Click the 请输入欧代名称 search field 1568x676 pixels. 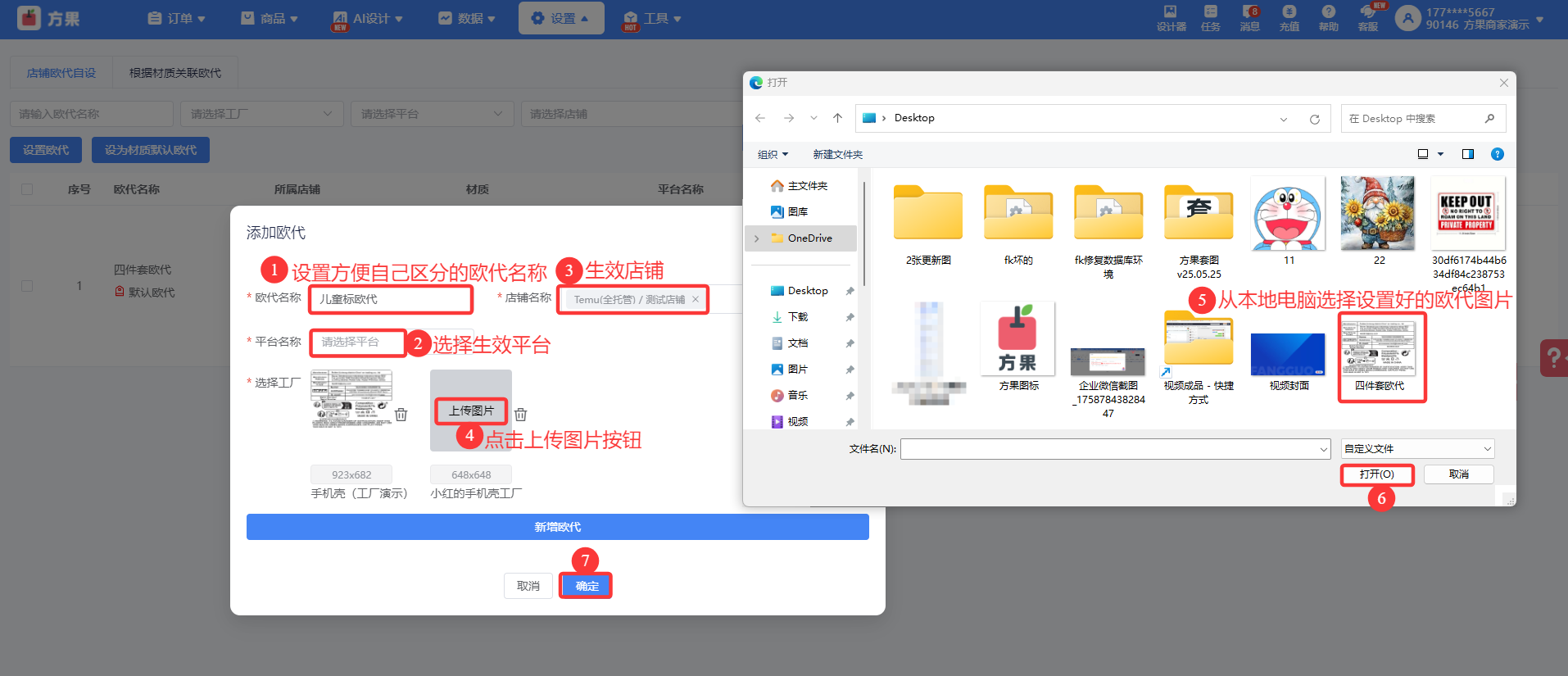click(92, 114)
